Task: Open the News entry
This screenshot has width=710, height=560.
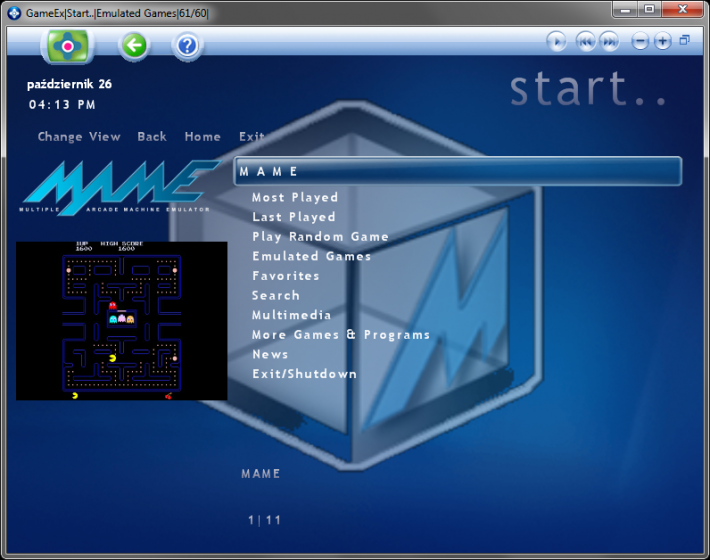Action: [270, 354]
